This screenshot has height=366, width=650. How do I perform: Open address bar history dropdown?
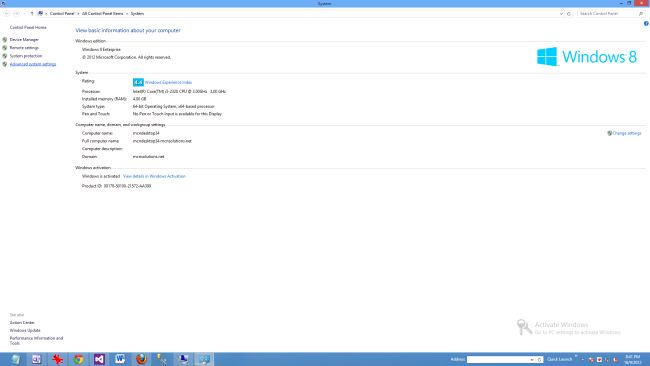561,14
